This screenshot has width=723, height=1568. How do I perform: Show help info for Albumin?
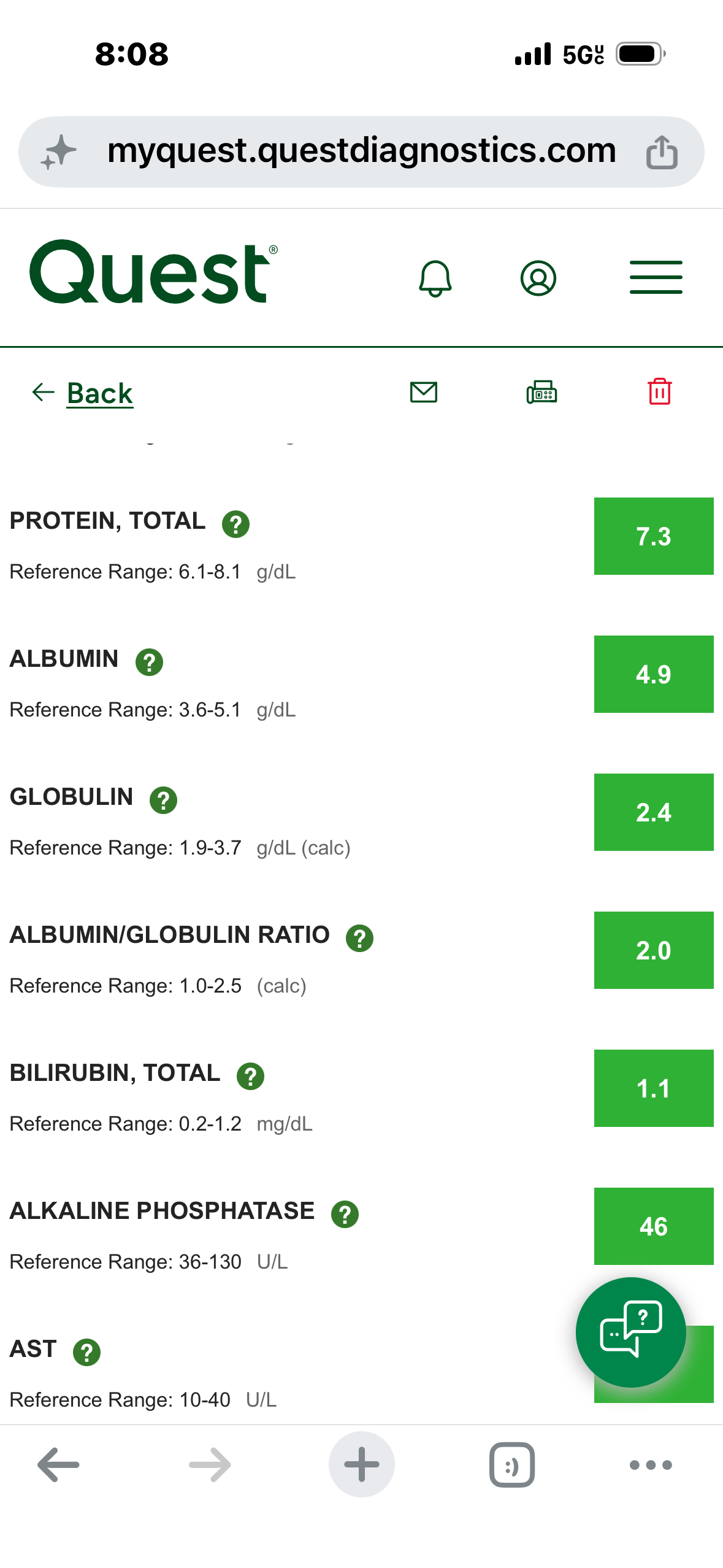click(149, 662)
